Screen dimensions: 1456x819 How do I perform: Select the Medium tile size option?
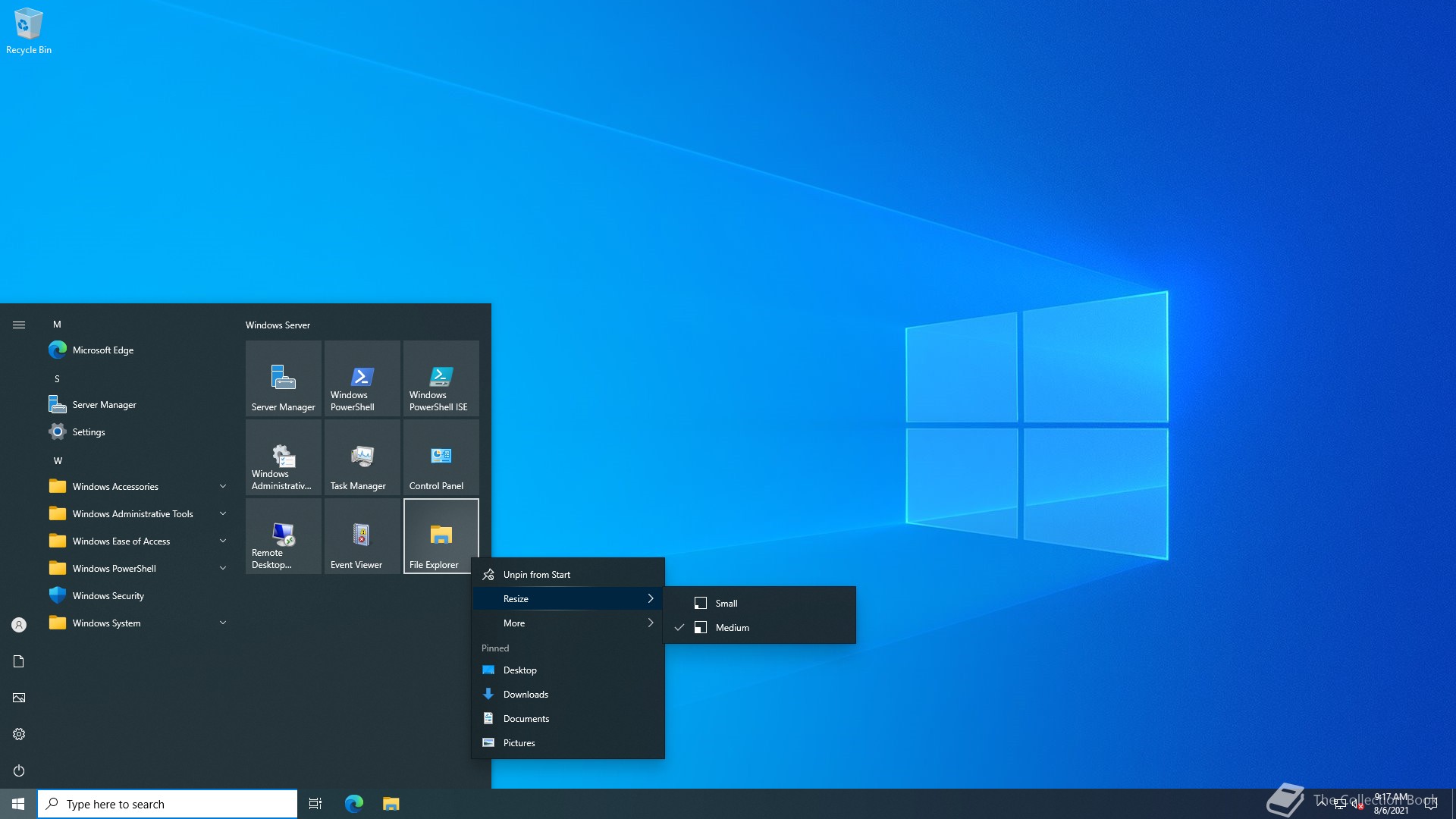[760, 628]
